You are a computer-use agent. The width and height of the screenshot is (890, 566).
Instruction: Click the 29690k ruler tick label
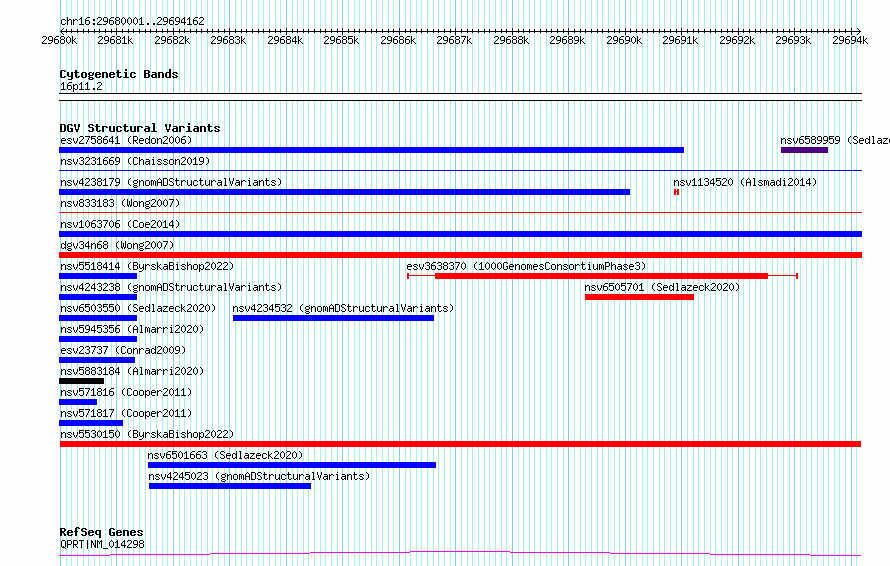(x=624, y=40)
